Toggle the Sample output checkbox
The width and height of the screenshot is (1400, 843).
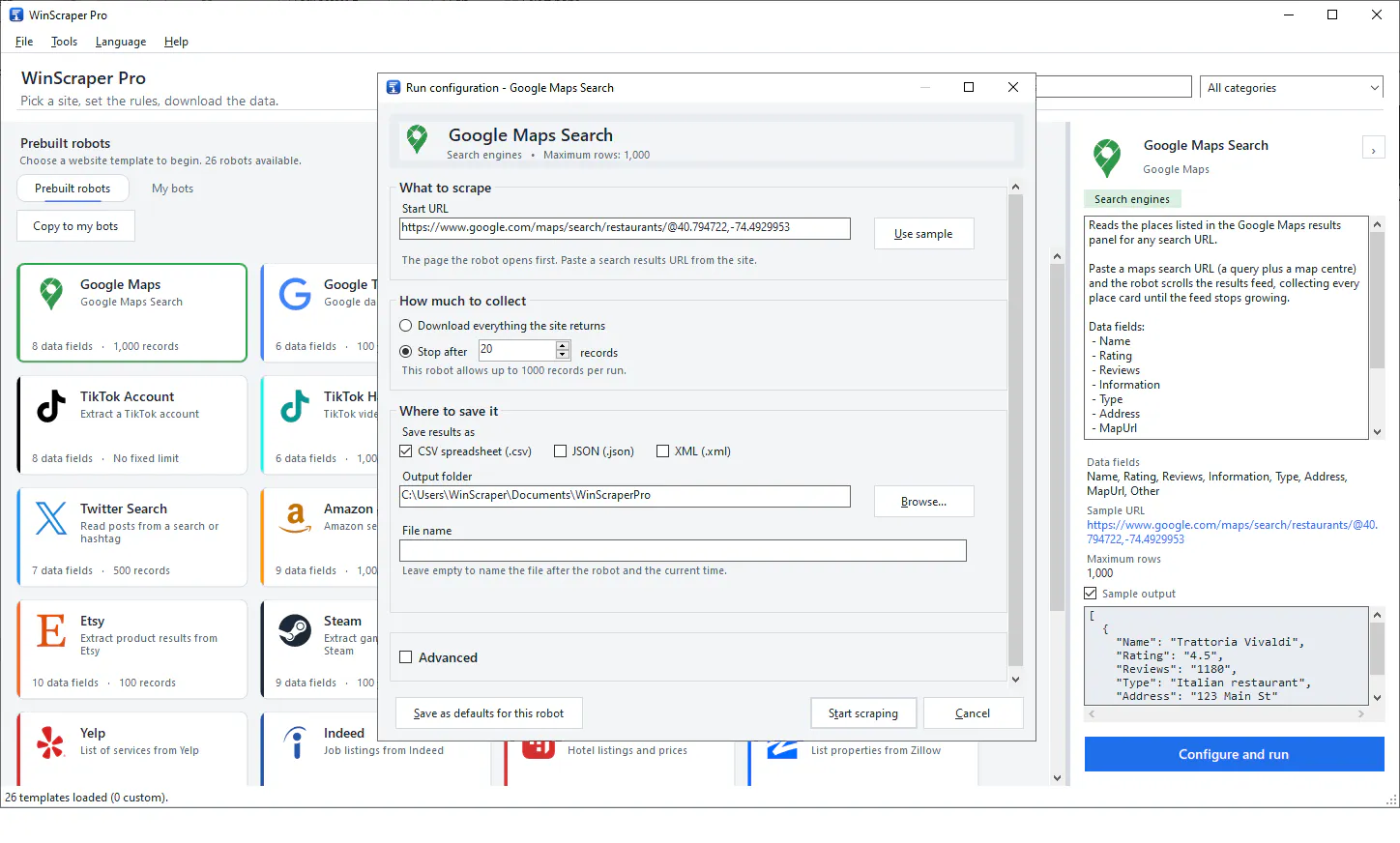pos(1091,594)
